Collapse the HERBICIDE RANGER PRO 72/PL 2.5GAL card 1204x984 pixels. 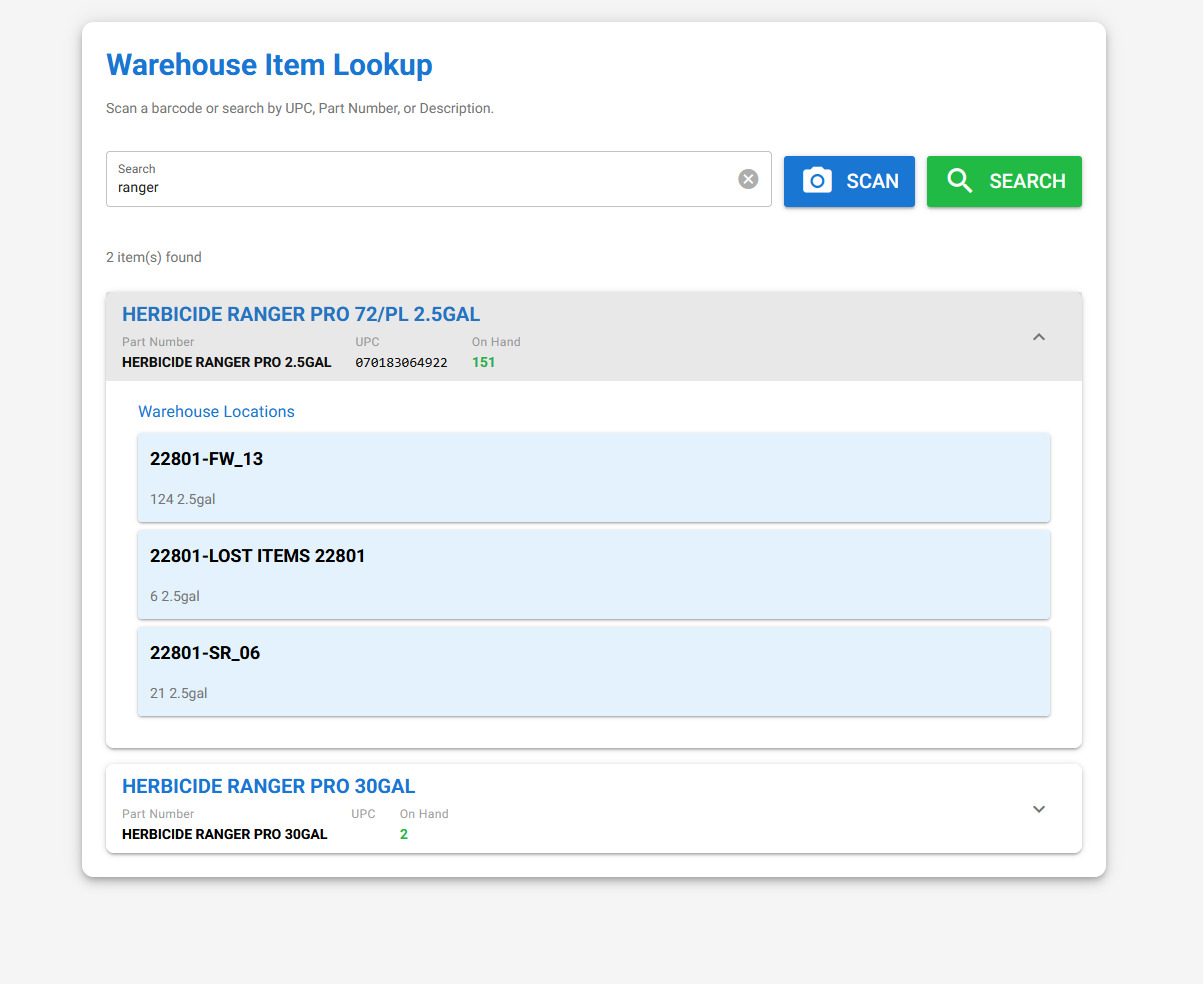(1039, 337)
